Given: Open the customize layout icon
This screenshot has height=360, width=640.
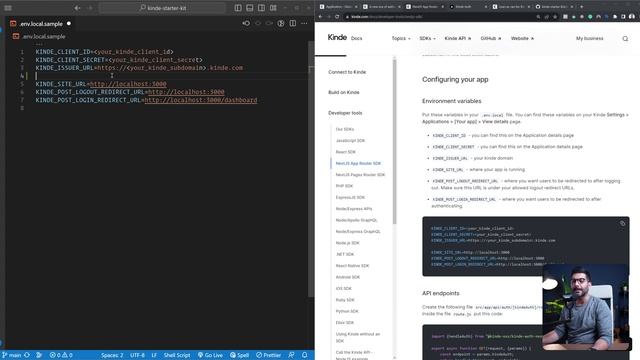Looking at the screenshot, I should coord(273,8).
